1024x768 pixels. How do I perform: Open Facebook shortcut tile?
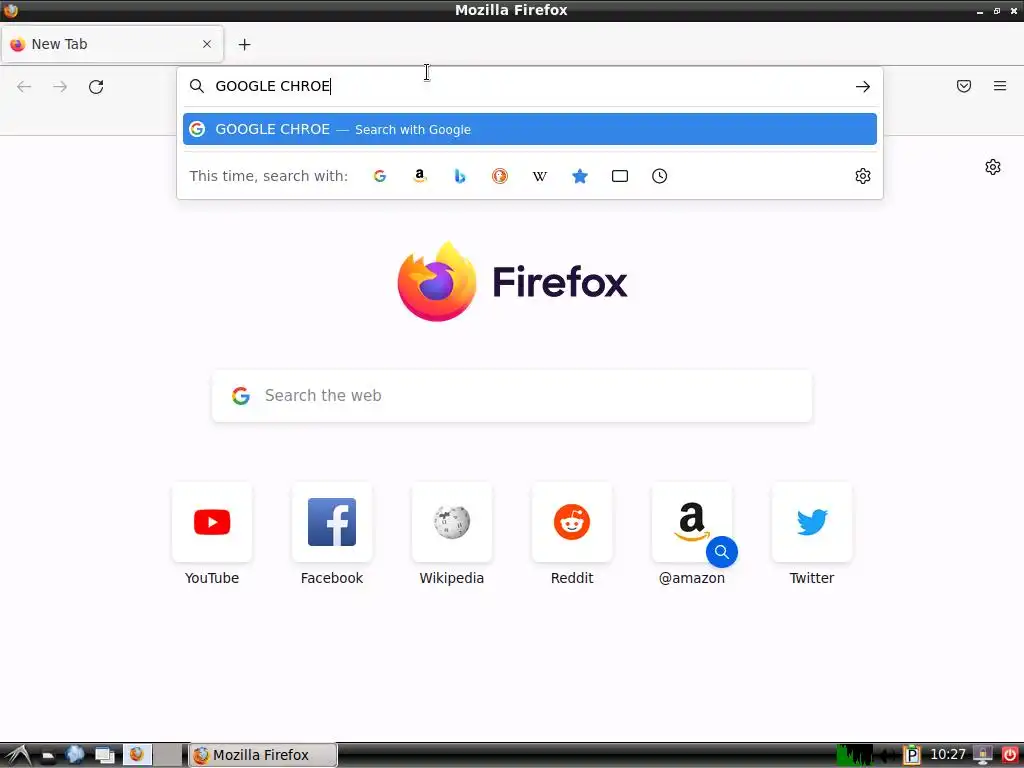click(332, 522)
